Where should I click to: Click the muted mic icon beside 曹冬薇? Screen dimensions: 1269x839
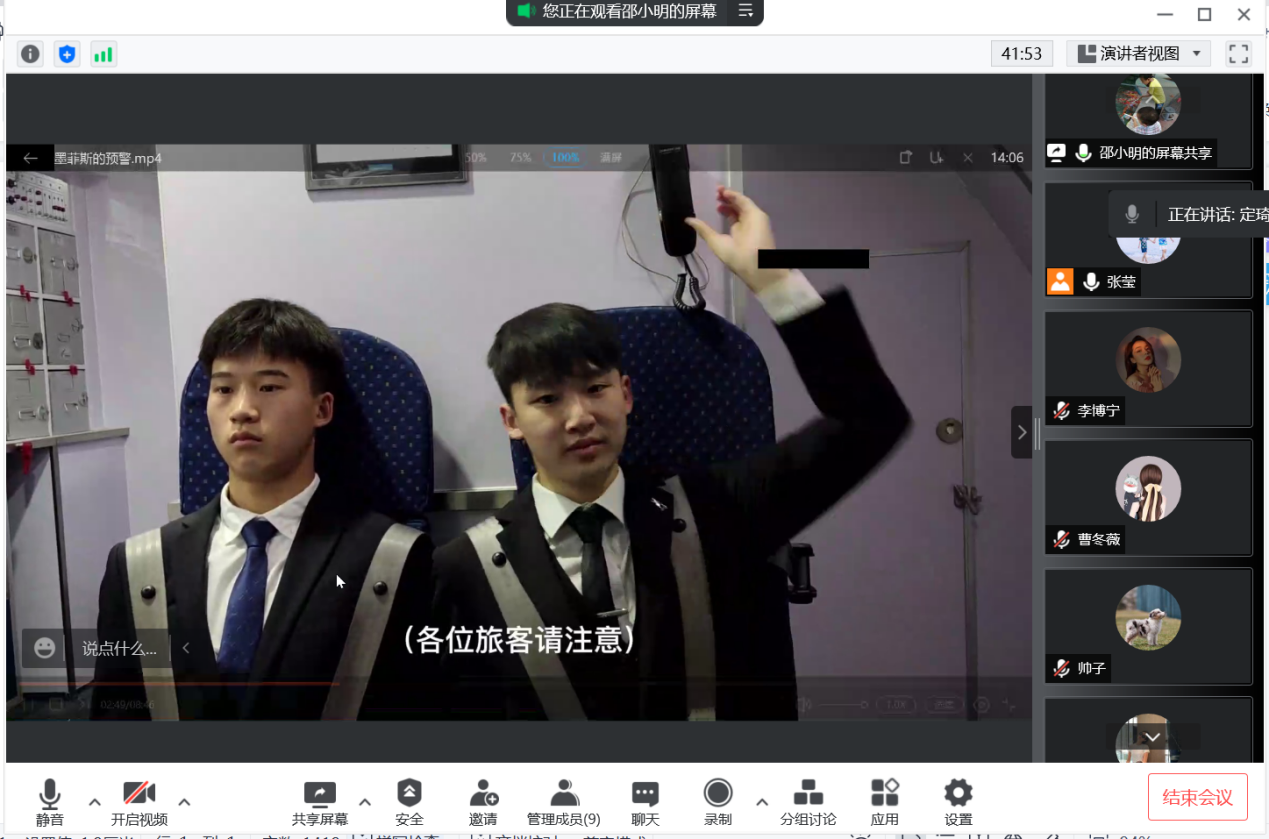1061,539
